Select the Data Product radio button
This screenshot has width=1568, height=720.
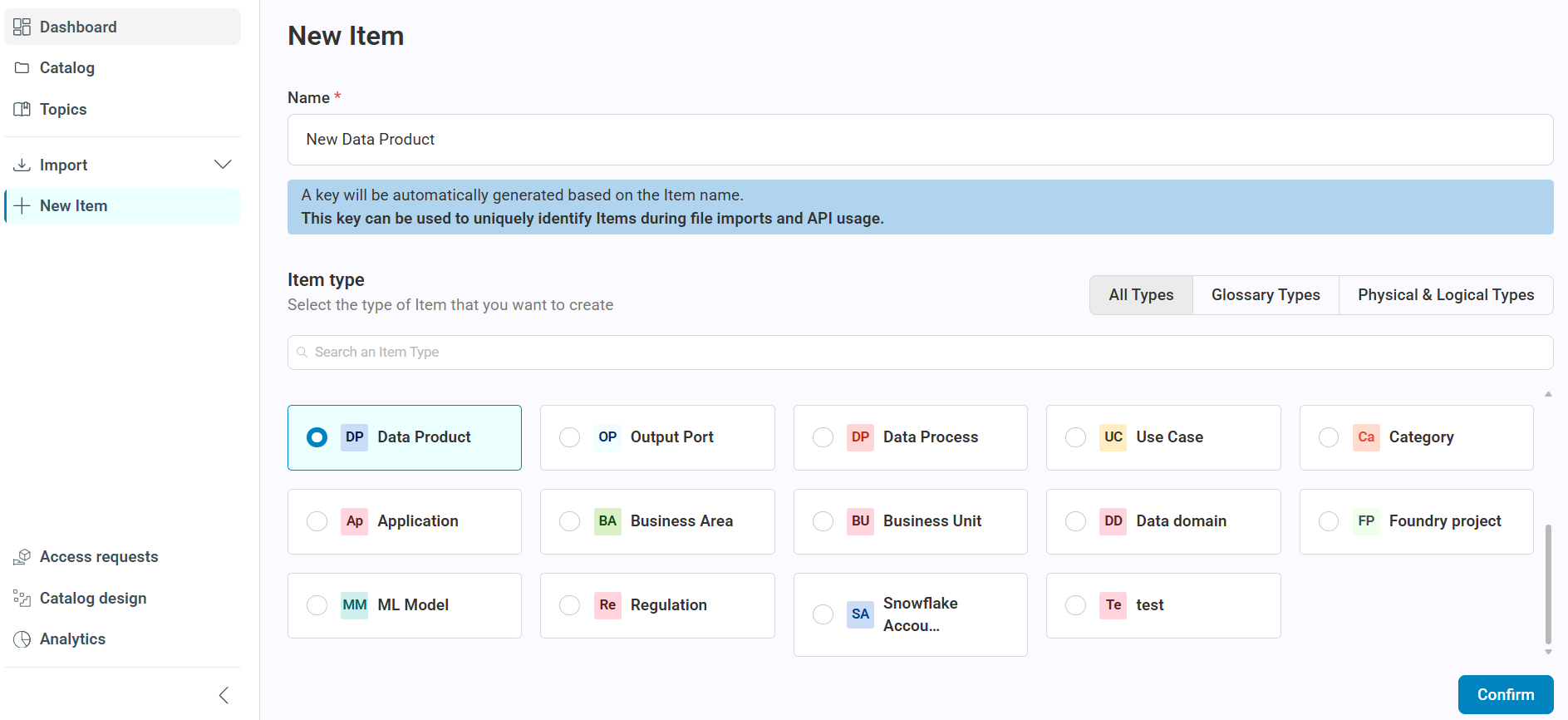[x=317, y=437]
